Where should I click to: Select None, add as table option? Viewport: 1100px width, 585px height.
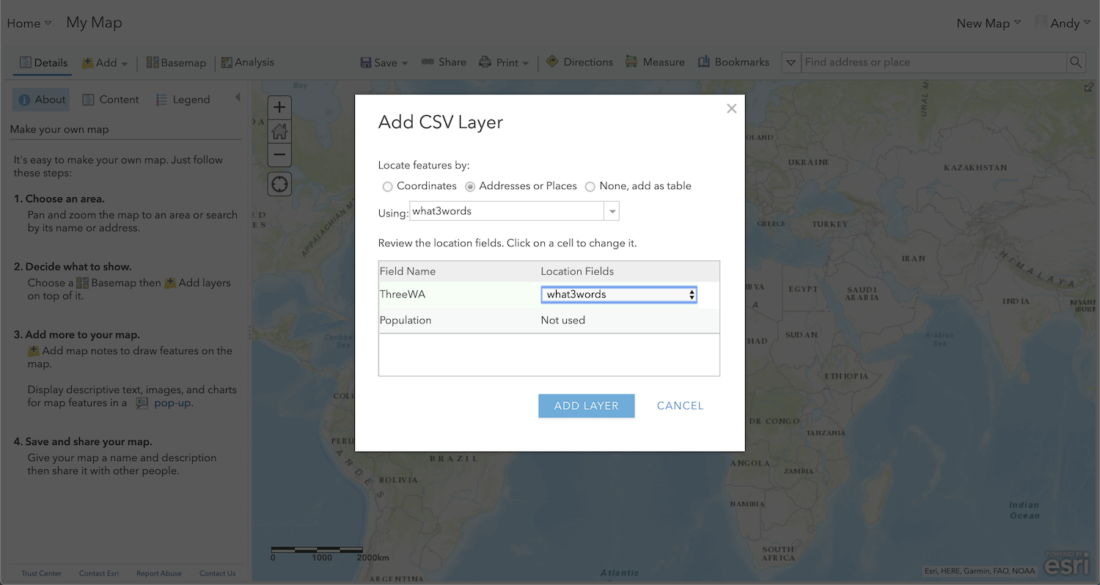[590, 187]
